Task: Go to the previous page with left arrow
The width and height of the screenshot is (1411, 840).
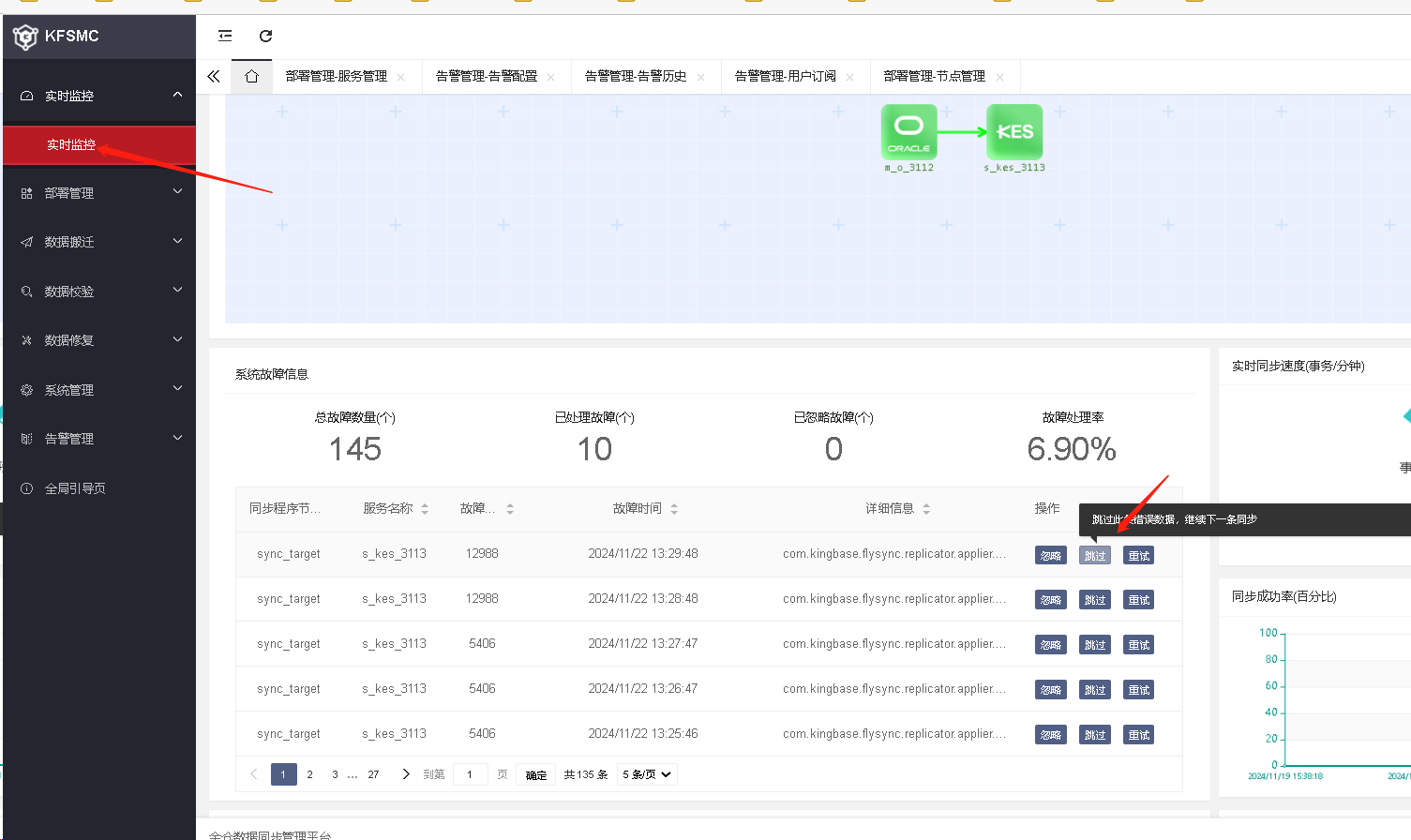Action: point(254,774)
